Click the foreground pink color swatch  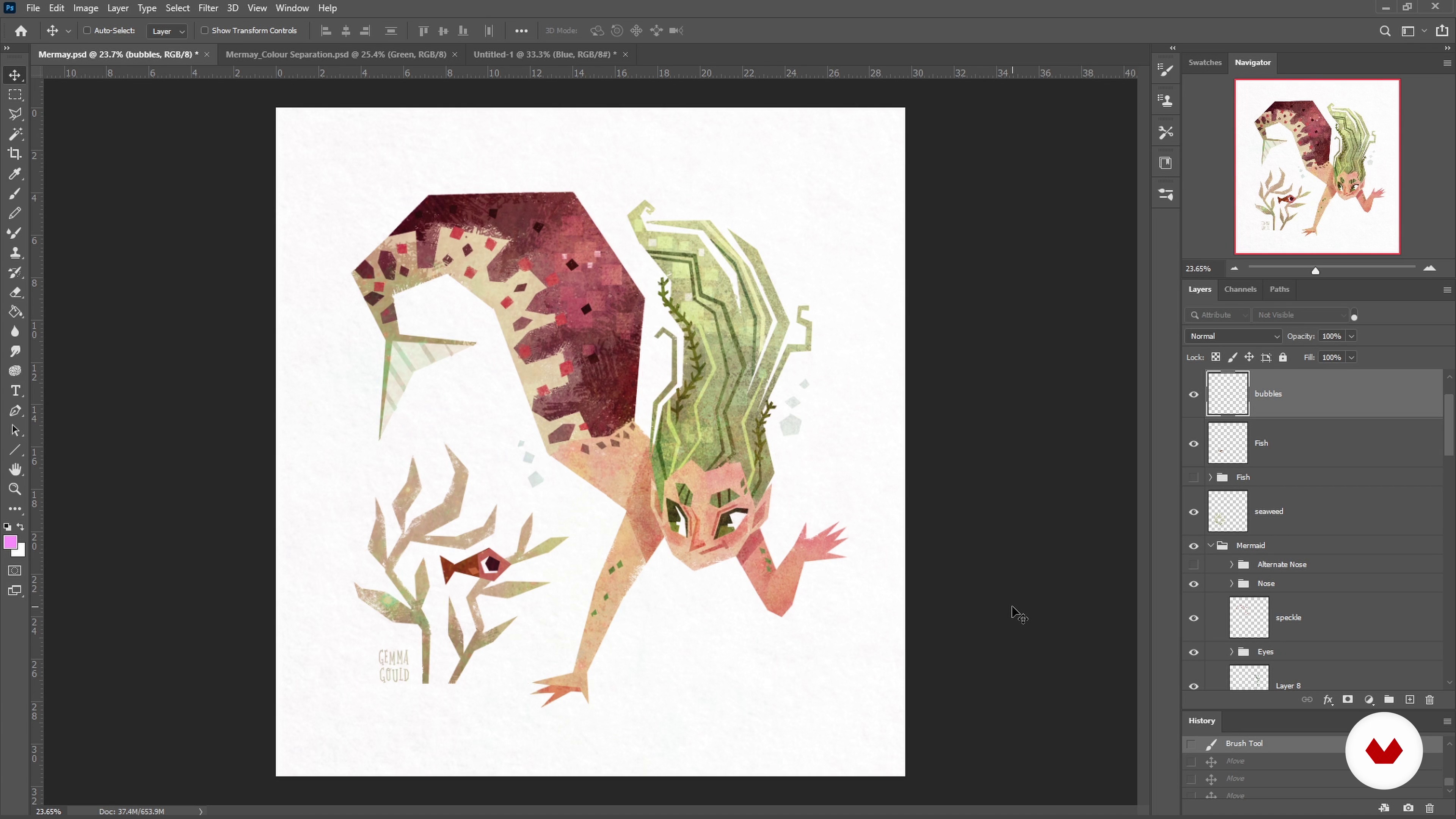10,543
